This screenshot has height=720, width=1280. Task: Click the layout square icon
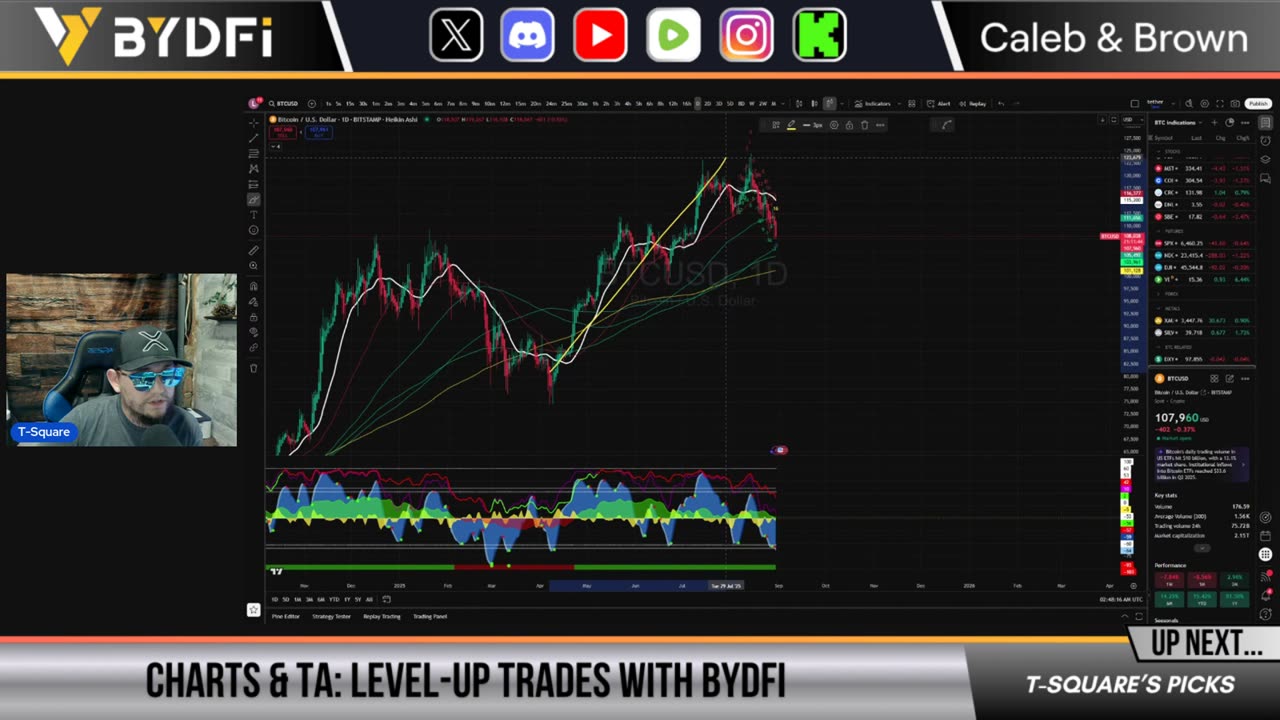(1134, 103)
